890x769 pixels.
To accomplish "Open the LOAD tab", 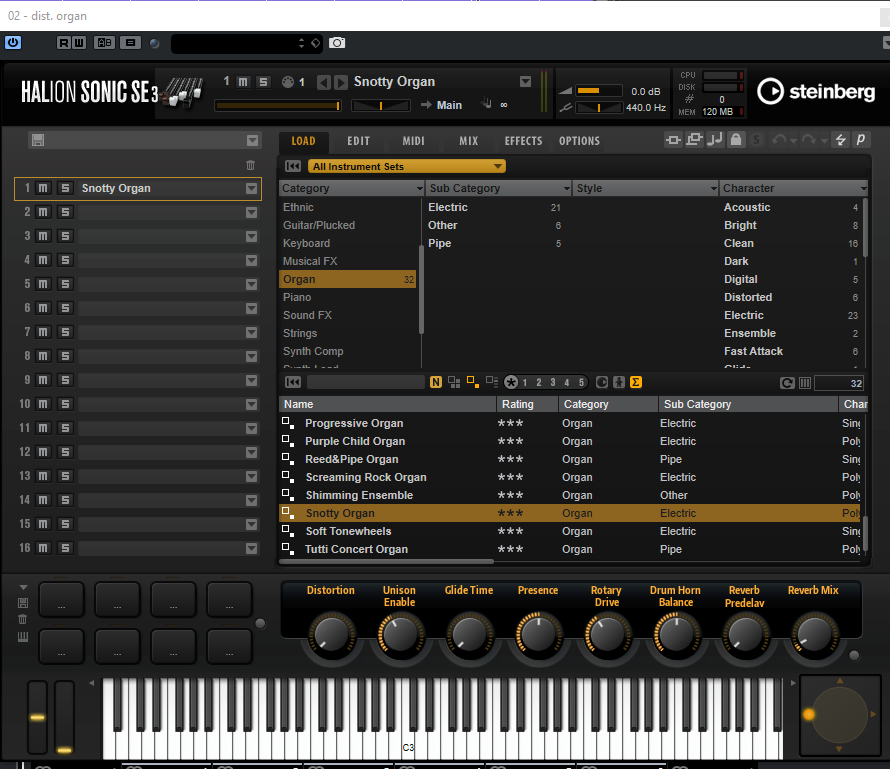I will pyautogui.click(x=303, y=141).
